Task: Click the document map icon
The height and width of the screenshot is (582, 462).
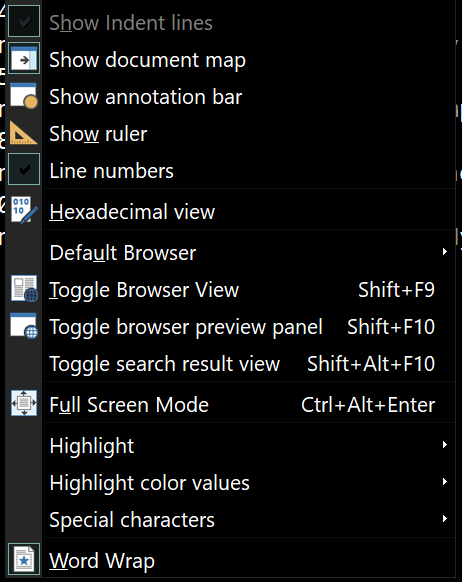Action: point(24,59)
